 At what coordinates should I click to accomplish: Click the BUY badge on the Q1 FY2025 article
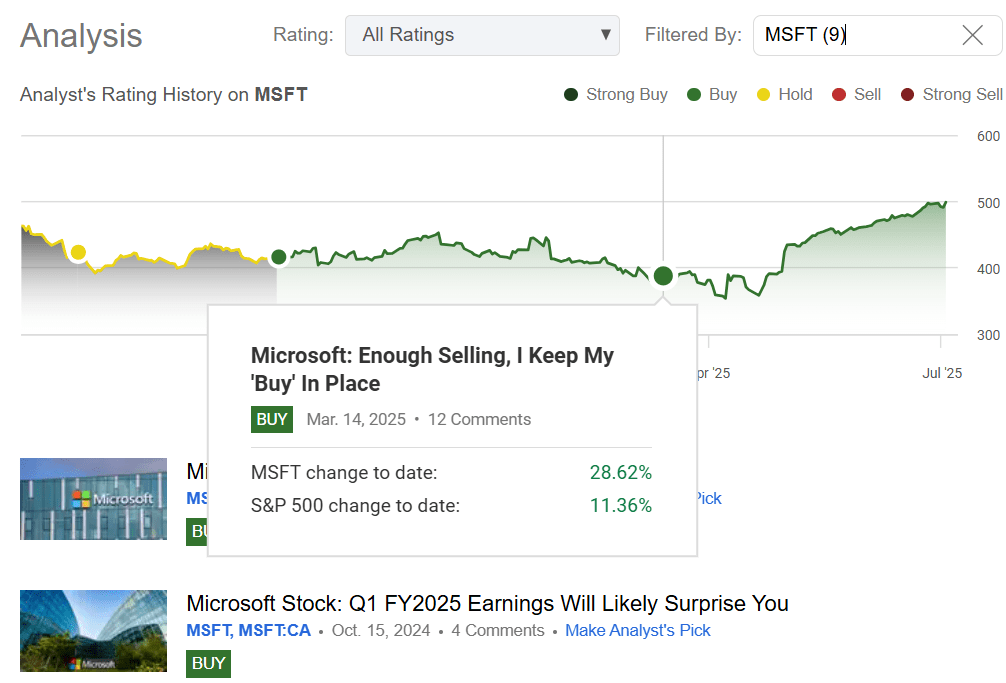(x=208, y=663)
